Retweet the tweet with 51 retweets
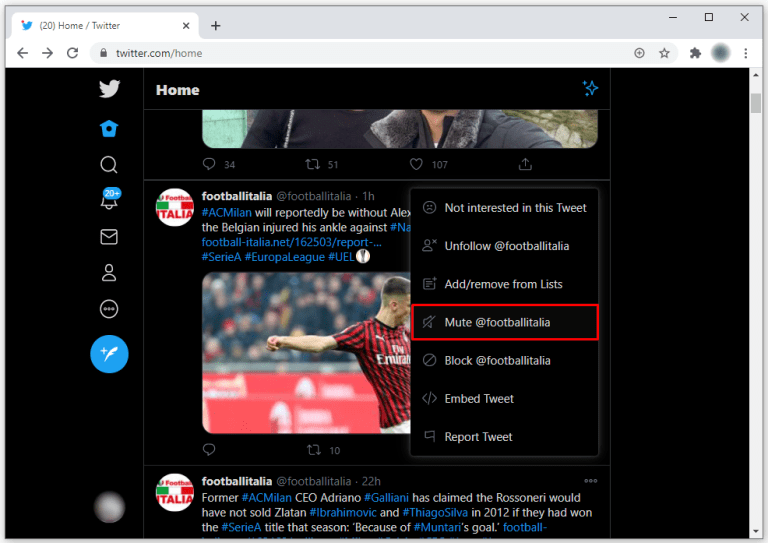This screenshot has height=543, width=768. 312,164
